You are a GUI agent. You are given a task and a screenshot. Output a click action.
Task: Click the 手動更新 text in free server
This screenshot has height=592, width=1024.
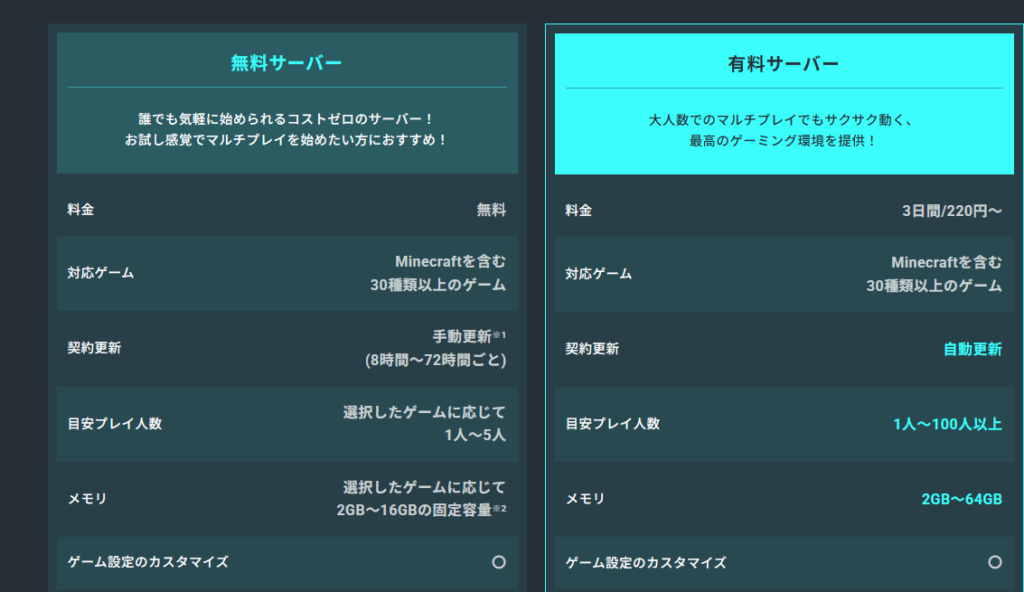(x=462, y=337)
